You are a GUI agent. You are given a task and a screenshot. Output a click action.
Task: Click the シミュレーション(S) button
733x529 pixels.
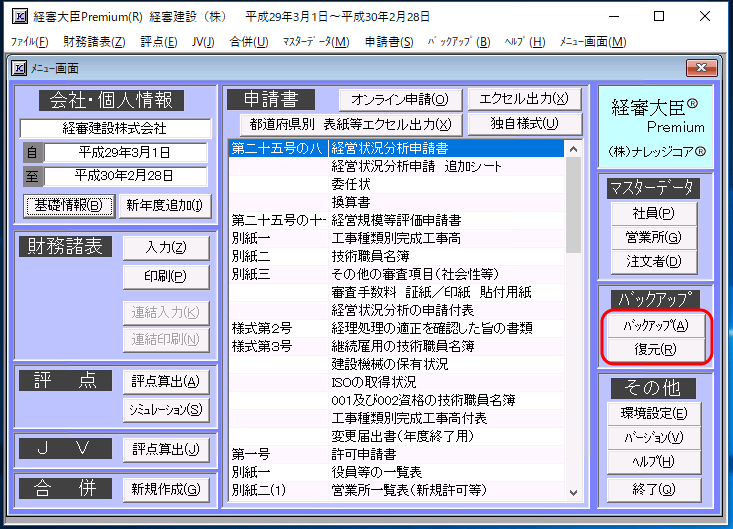tap(165, 410)
